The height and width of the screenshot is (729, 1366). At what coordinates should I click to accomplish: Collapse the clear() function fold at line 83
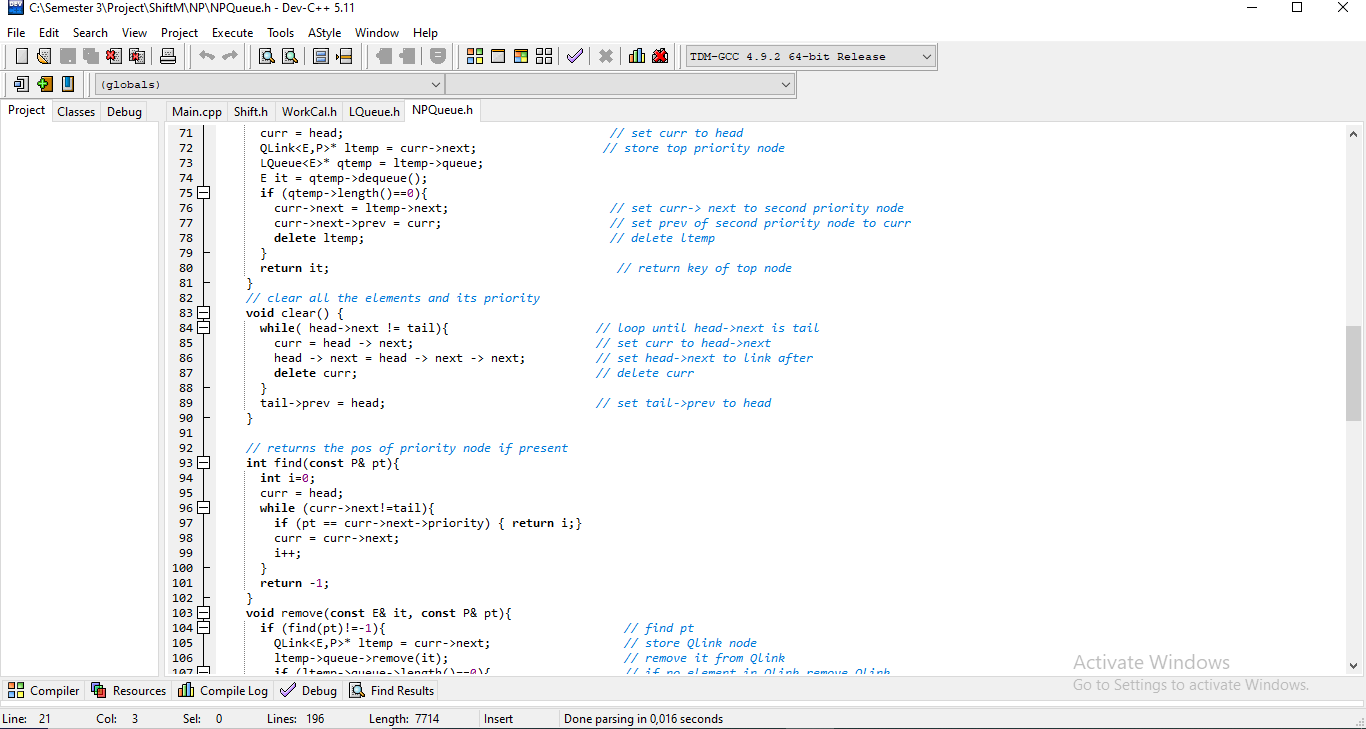(203, 313)
